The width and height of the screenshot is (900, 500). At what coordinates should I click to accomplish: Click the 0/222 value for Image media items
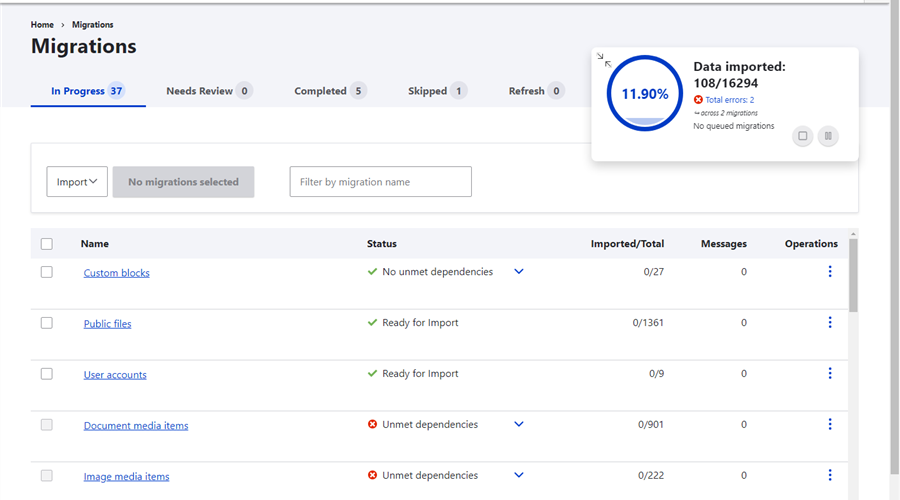(x=651, y=475)
